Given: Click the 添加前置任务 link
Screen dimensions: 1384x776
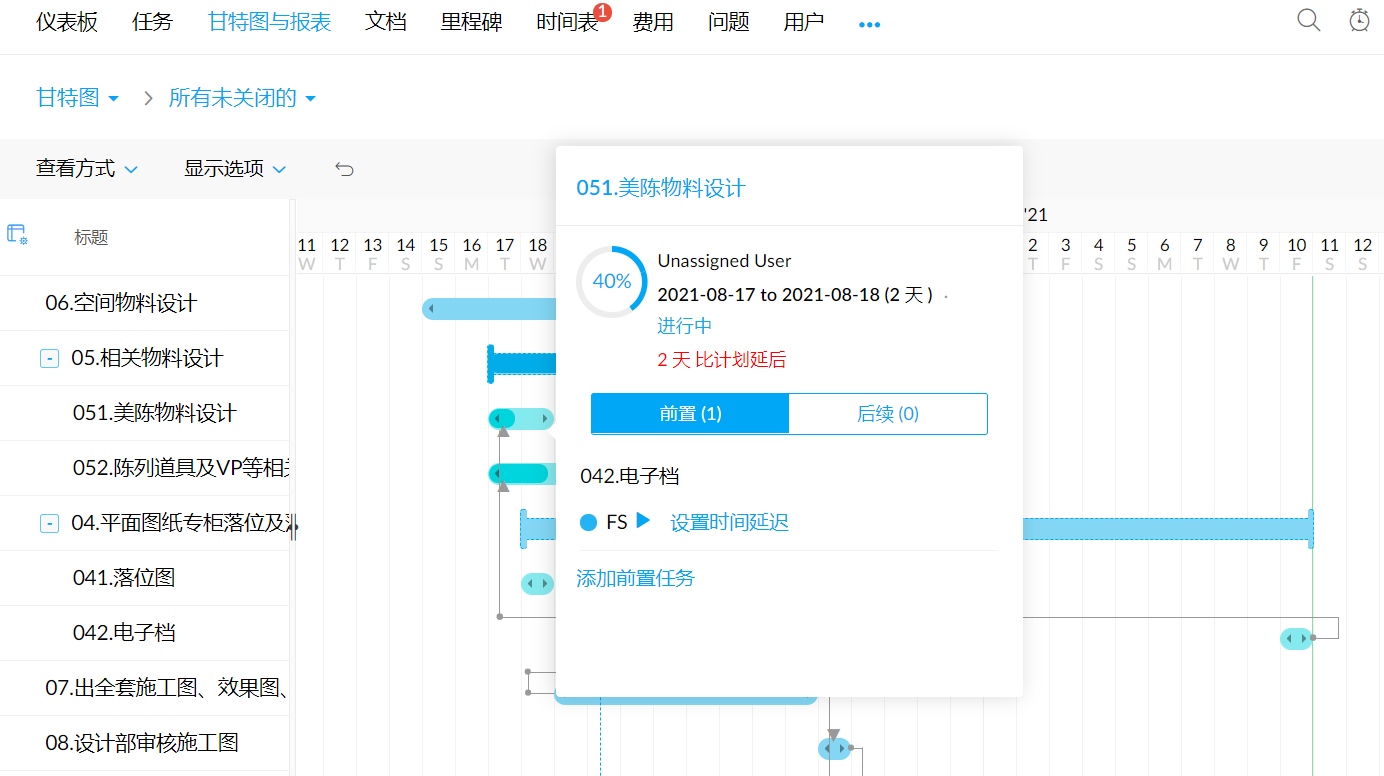Looking at the screenshot, I should point(635,578).
